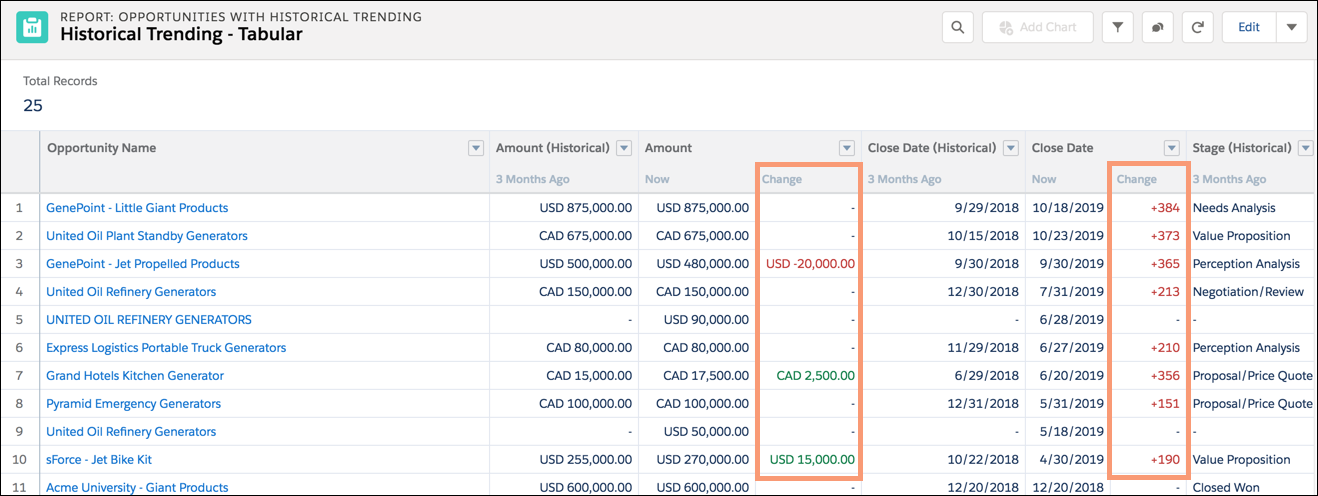The height and width of the screenshot is (496, 1318).
Task: Click the Needs Analysis stage cell
Action: coord(1234,208)
